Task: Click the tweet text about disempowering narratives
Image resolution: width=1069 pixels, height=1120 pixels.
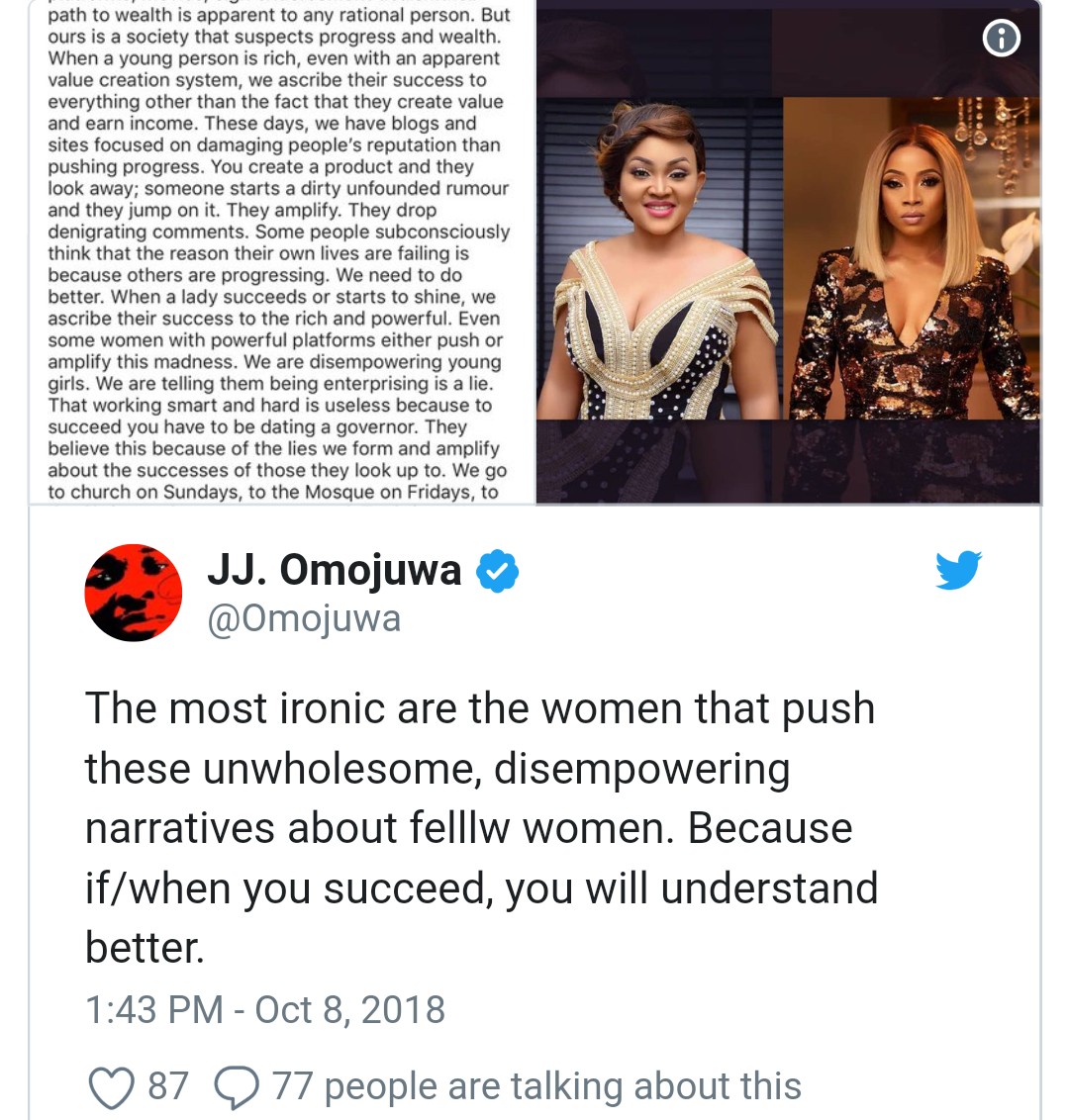Action: (482, 828)
